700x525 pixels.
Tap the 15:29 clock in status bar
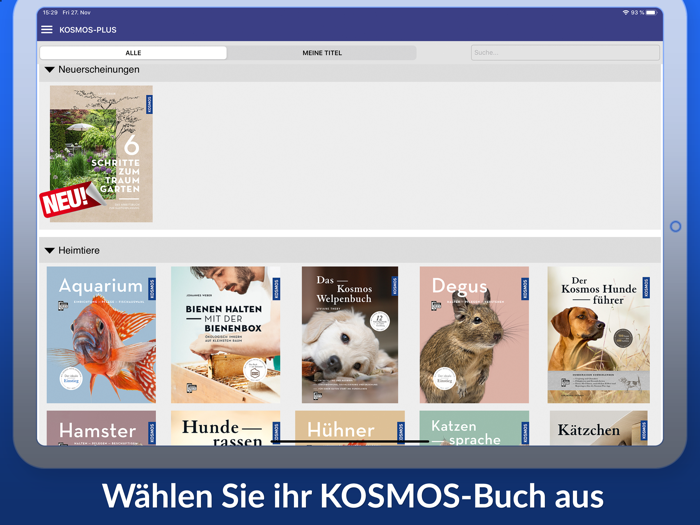pos(50,12)
